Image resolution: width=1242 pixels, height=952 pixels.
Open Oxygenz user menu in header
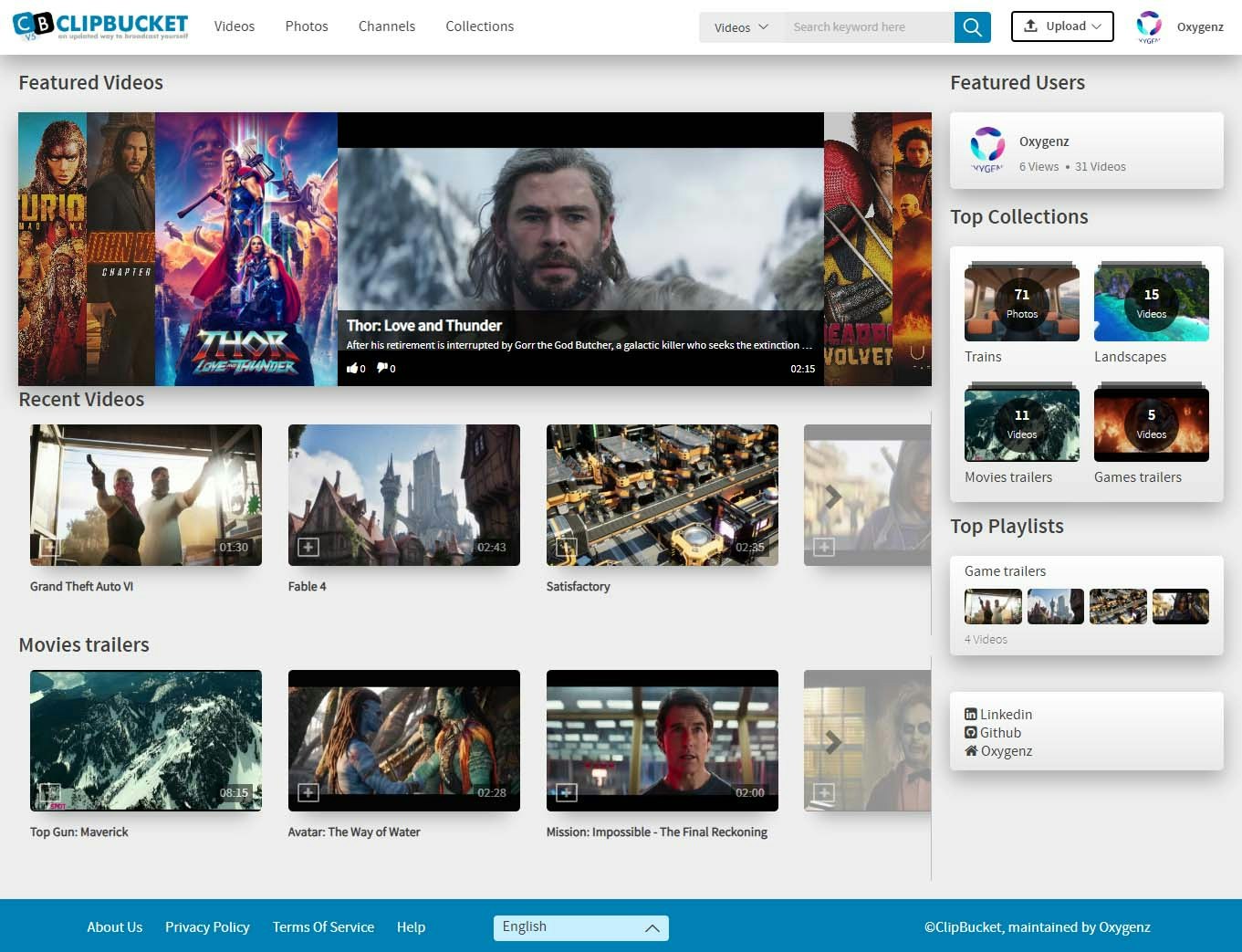(x=1200, y=27)
